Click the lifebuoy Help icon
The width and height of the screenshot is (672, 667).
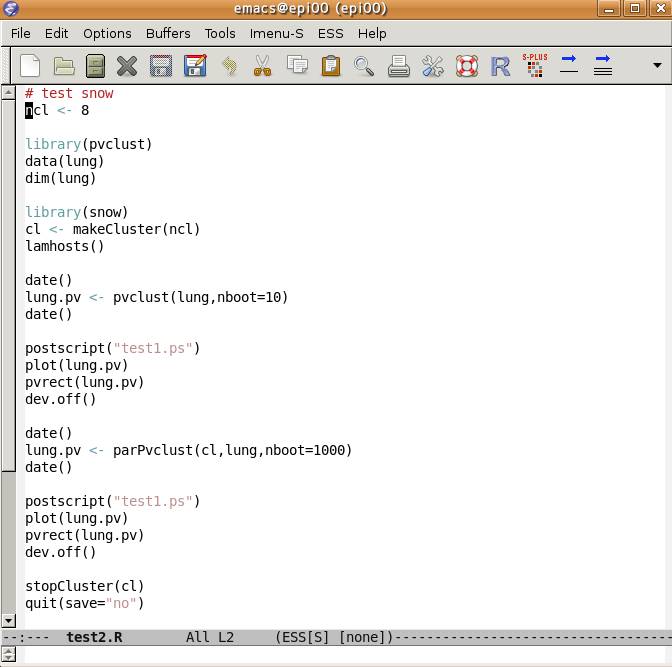[x=466, y=67]
